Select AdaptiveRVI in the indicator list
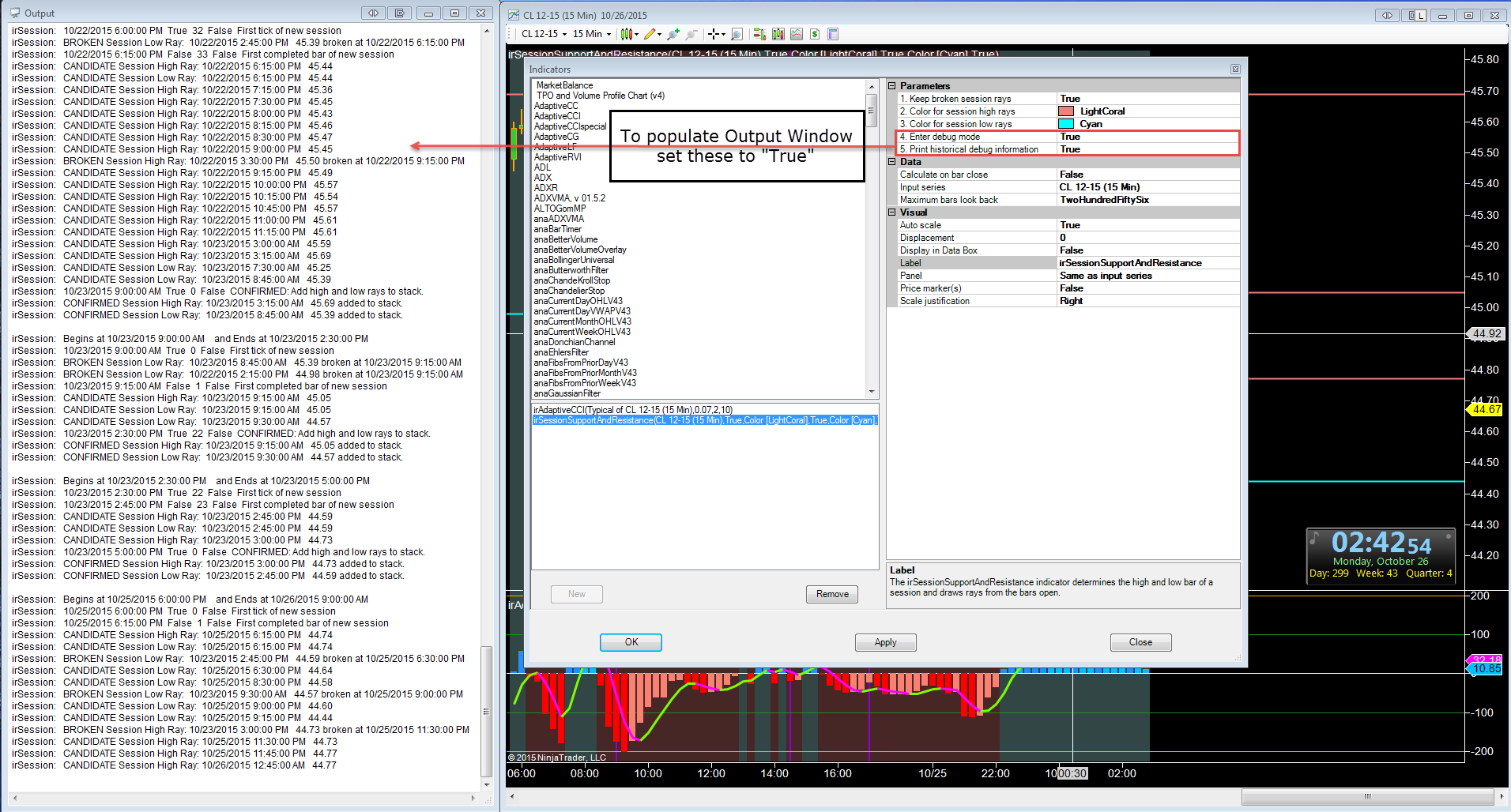The width and height of the screenshot is (1511, 812). click(557, 157)
